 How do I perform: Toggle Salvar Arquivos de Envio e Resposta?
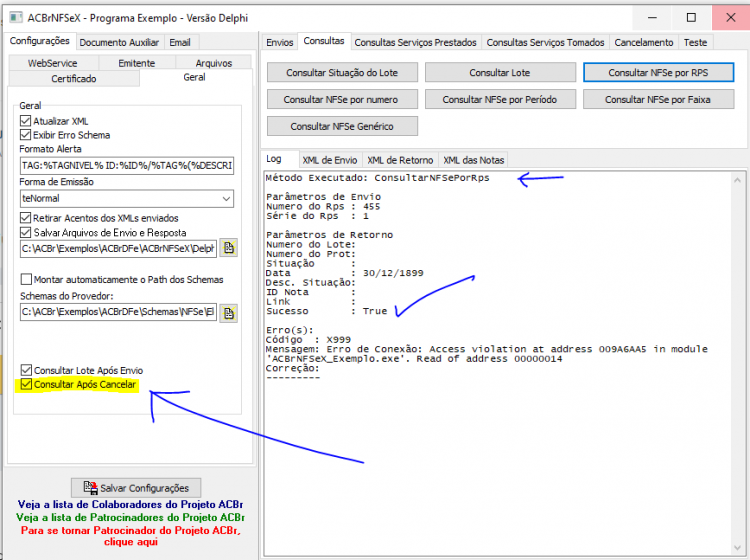(x=26, y=233)
